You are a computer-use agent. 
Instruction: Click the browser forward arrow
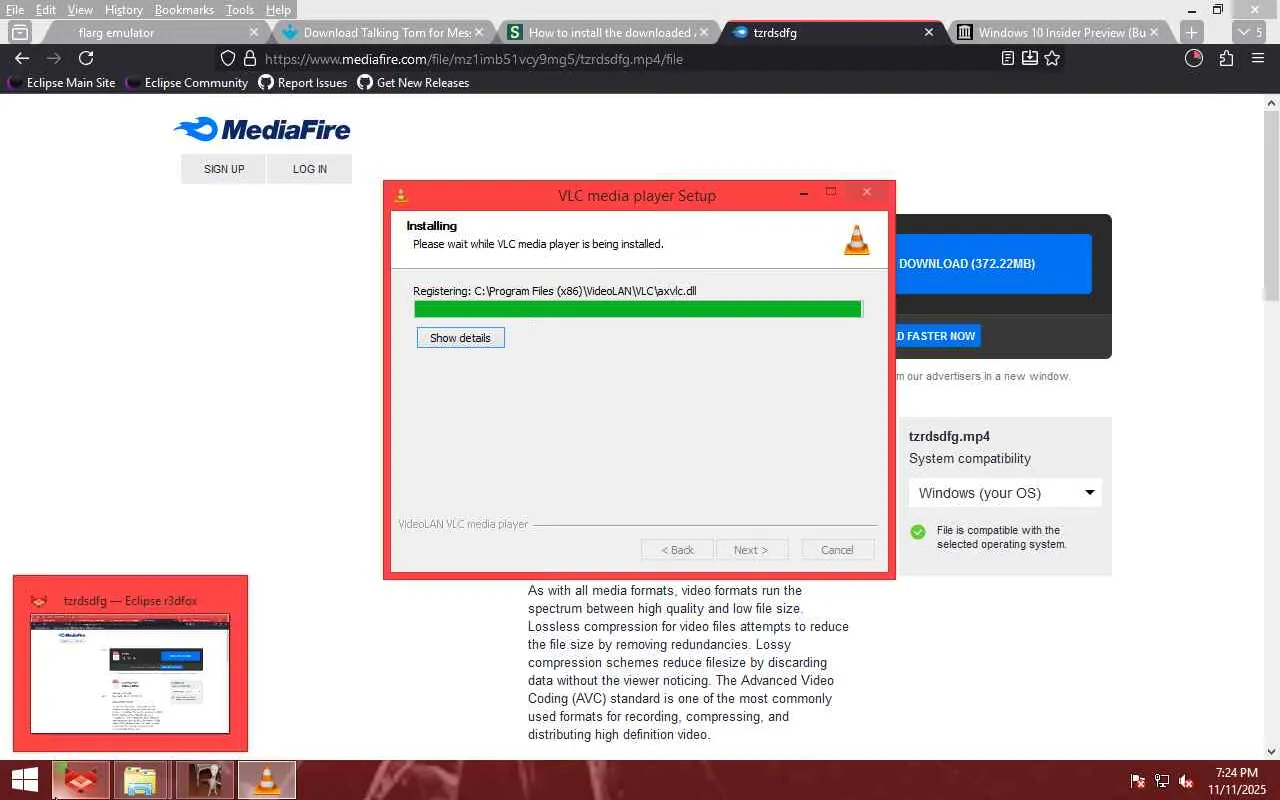(x=54, y=58)
